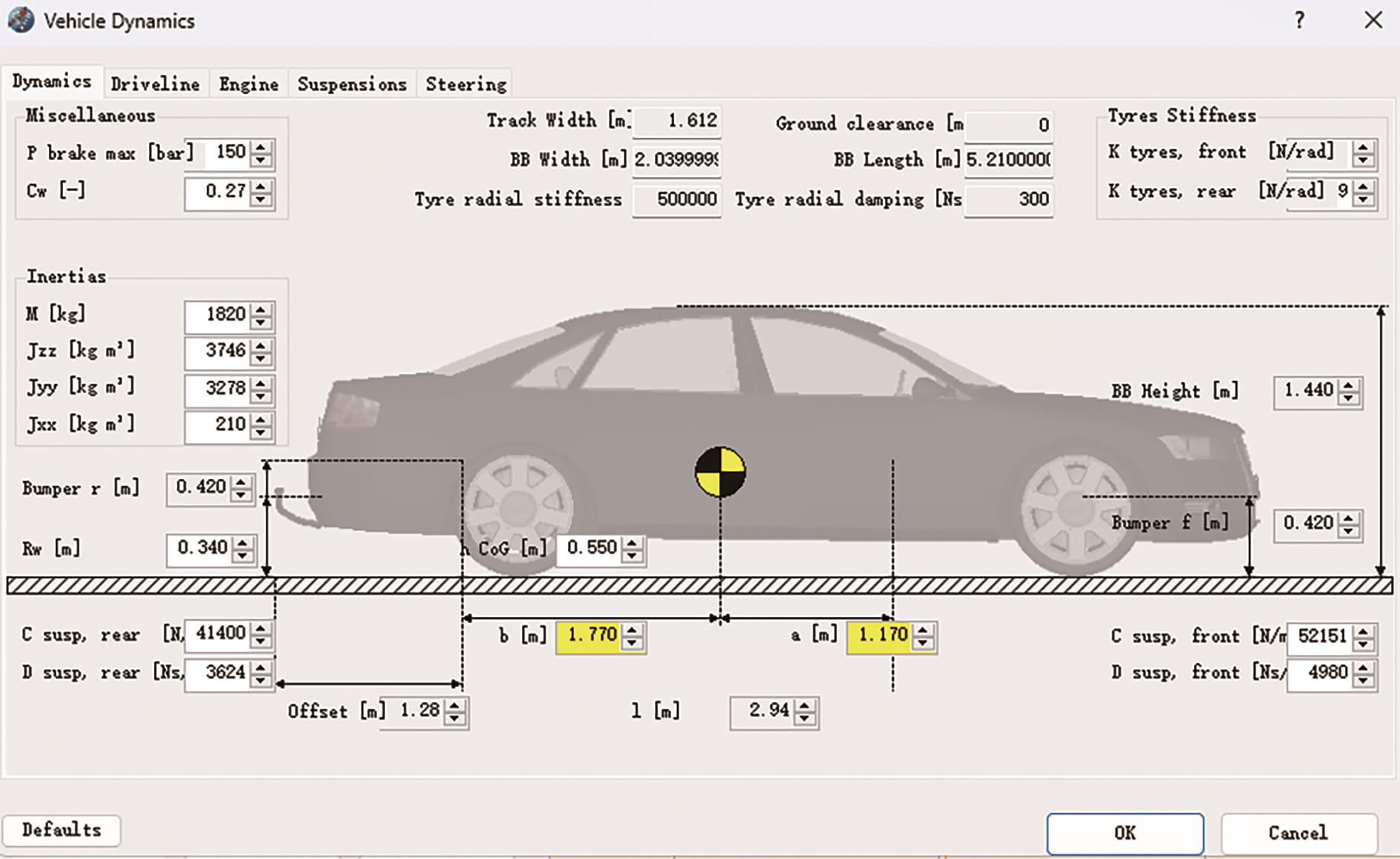Click the yellow b [m] distance field
The height and width of the screenshot is (859, 1400).
[590, 636]
